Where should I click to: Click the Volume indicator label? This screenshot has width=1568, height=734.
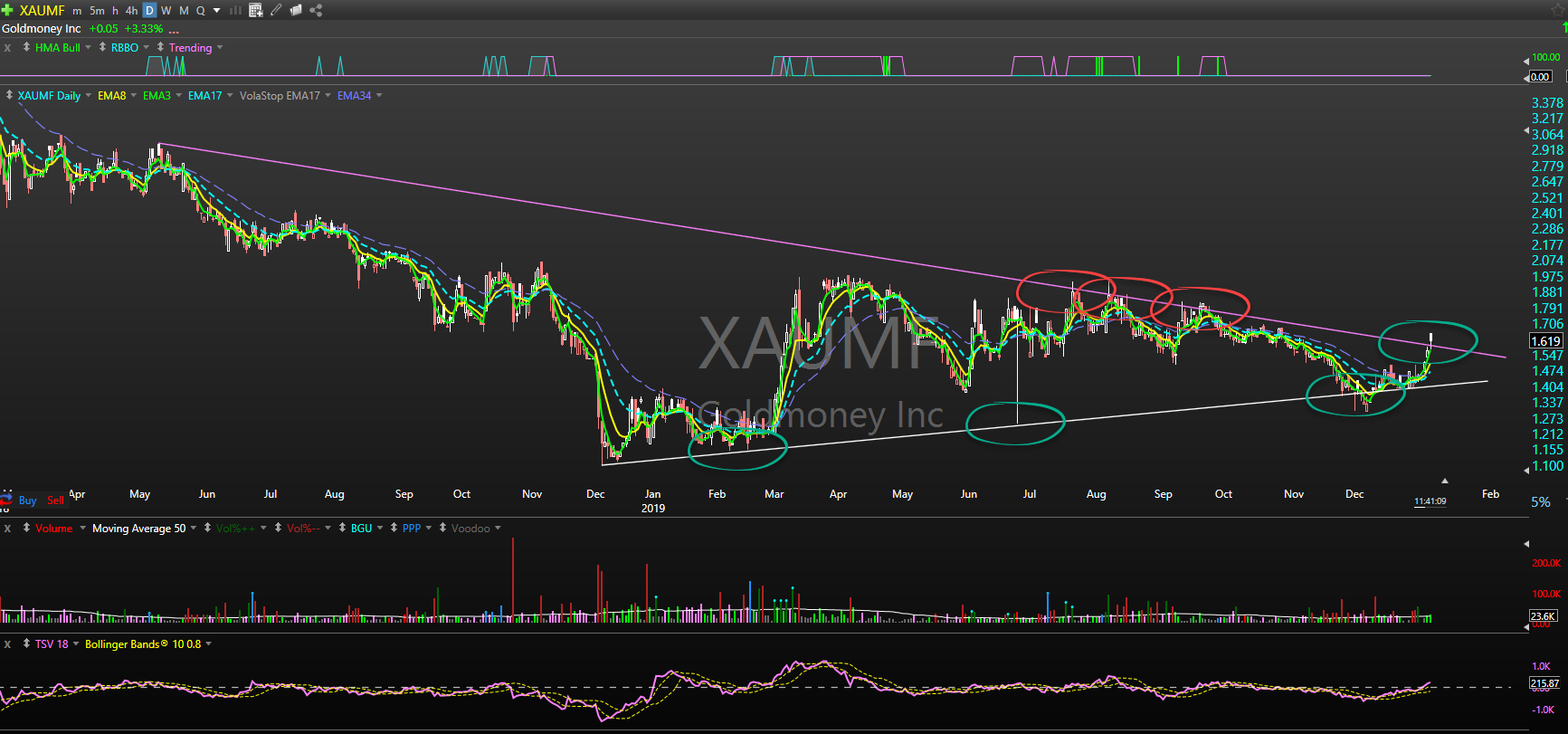tap(54, 529)
